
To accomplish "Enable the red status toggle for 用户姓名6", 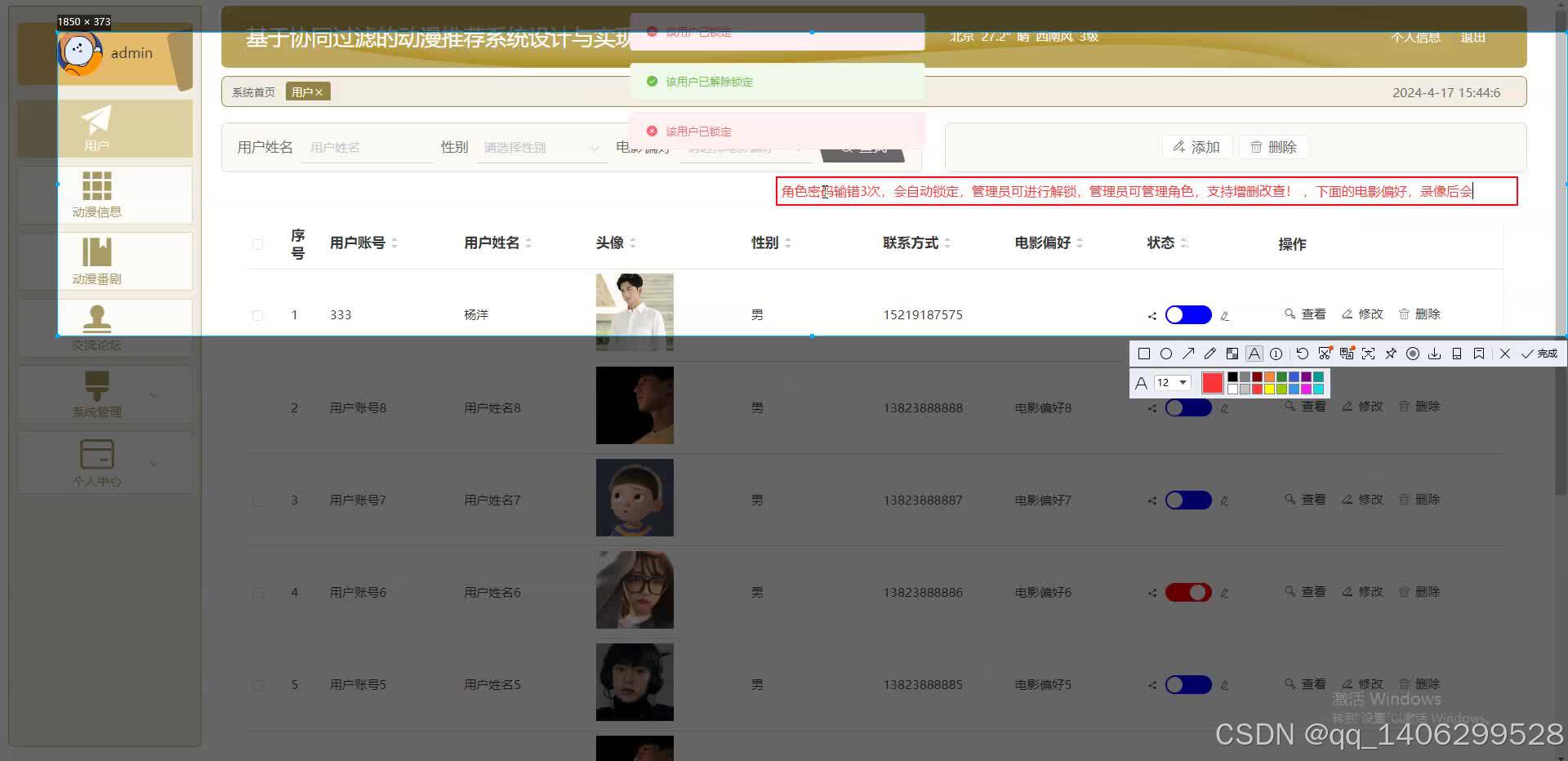I will 1187,592.
